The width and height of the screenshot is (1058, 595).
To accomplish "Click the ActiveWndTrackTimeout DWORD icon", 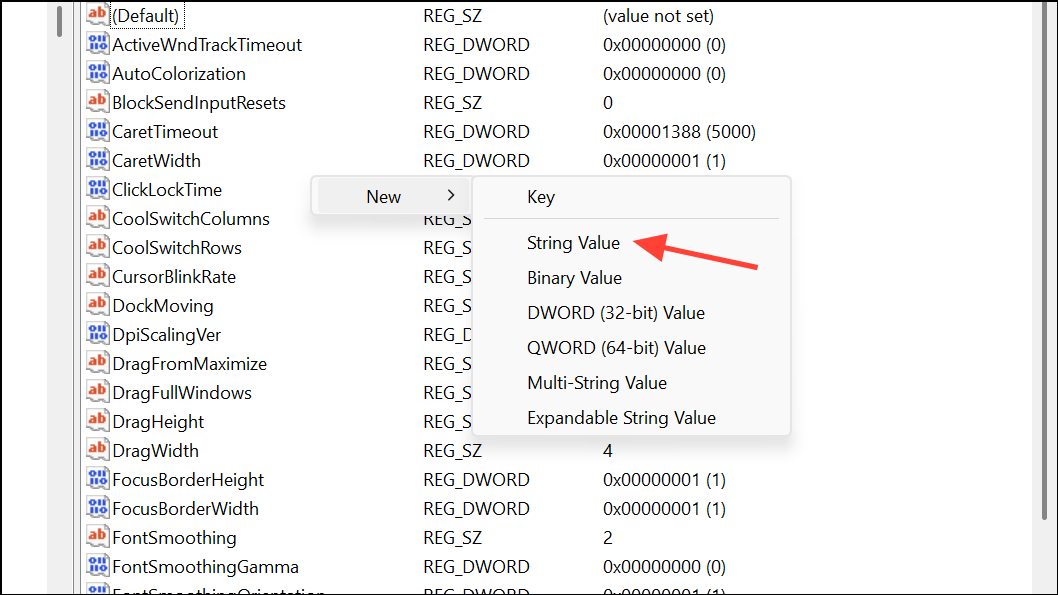I will [x=97, y=44].
